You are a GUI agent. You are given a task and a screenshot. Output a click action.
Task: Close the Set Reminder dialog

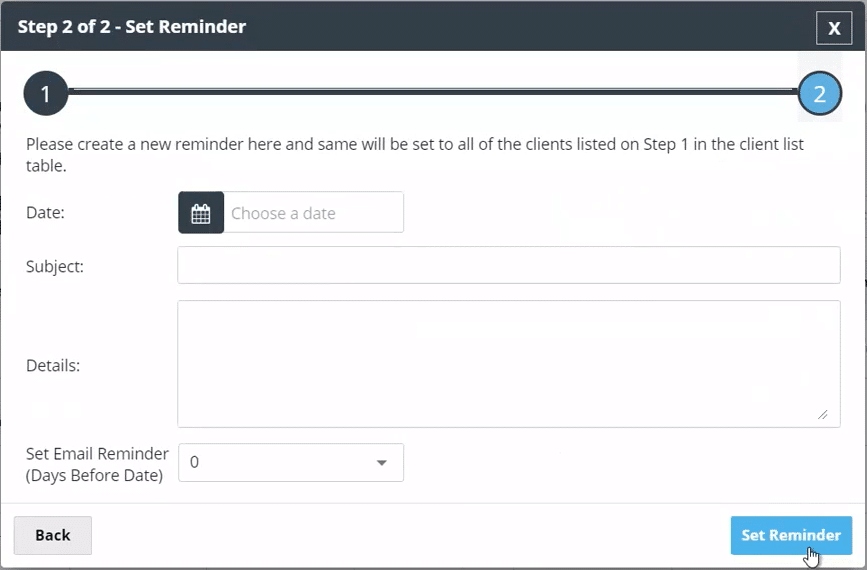834,28
